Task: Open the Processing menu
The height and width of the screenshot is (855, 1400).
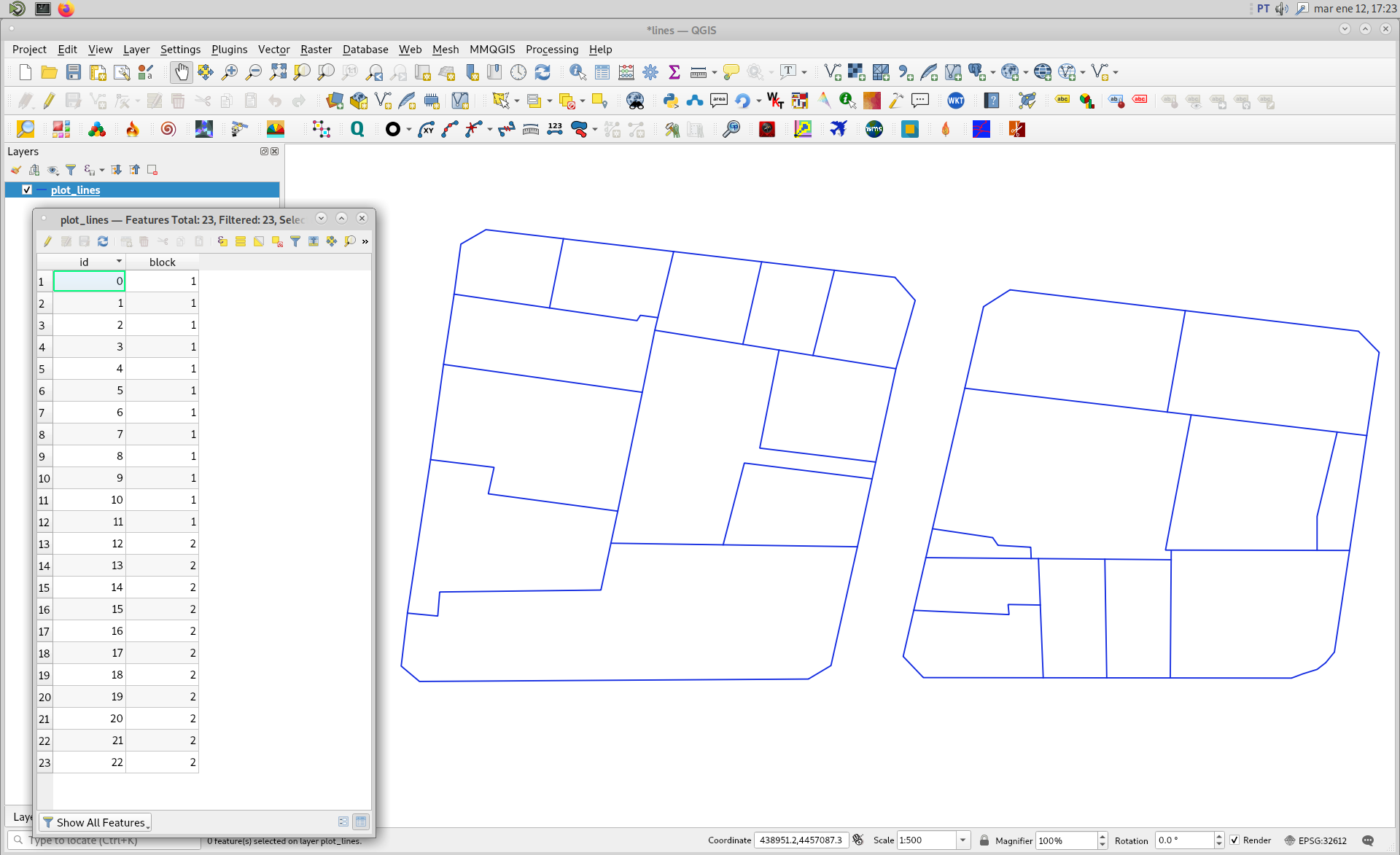Action: pos(552,49)
